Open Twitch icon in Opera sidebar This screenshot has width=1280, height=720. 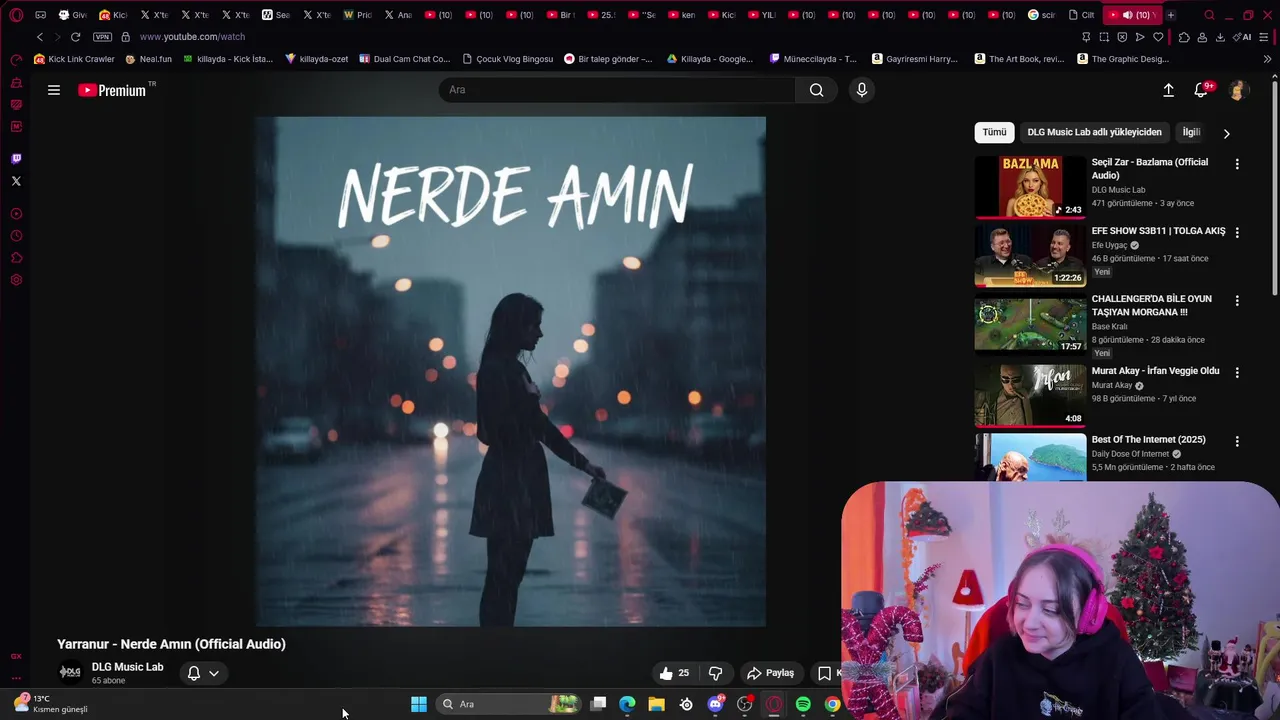click(16, 159)
